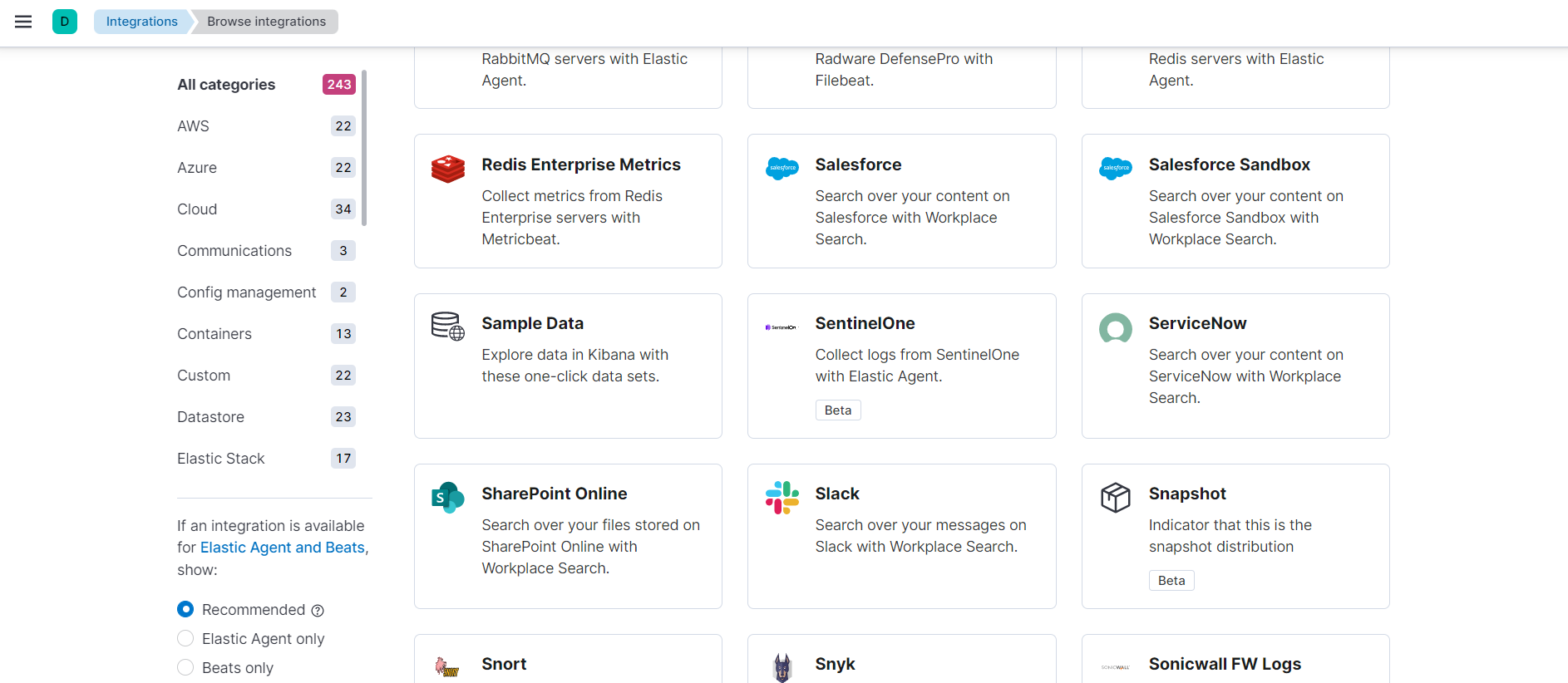Click the Salesforce cloud logo icon

tap(782, 169)
